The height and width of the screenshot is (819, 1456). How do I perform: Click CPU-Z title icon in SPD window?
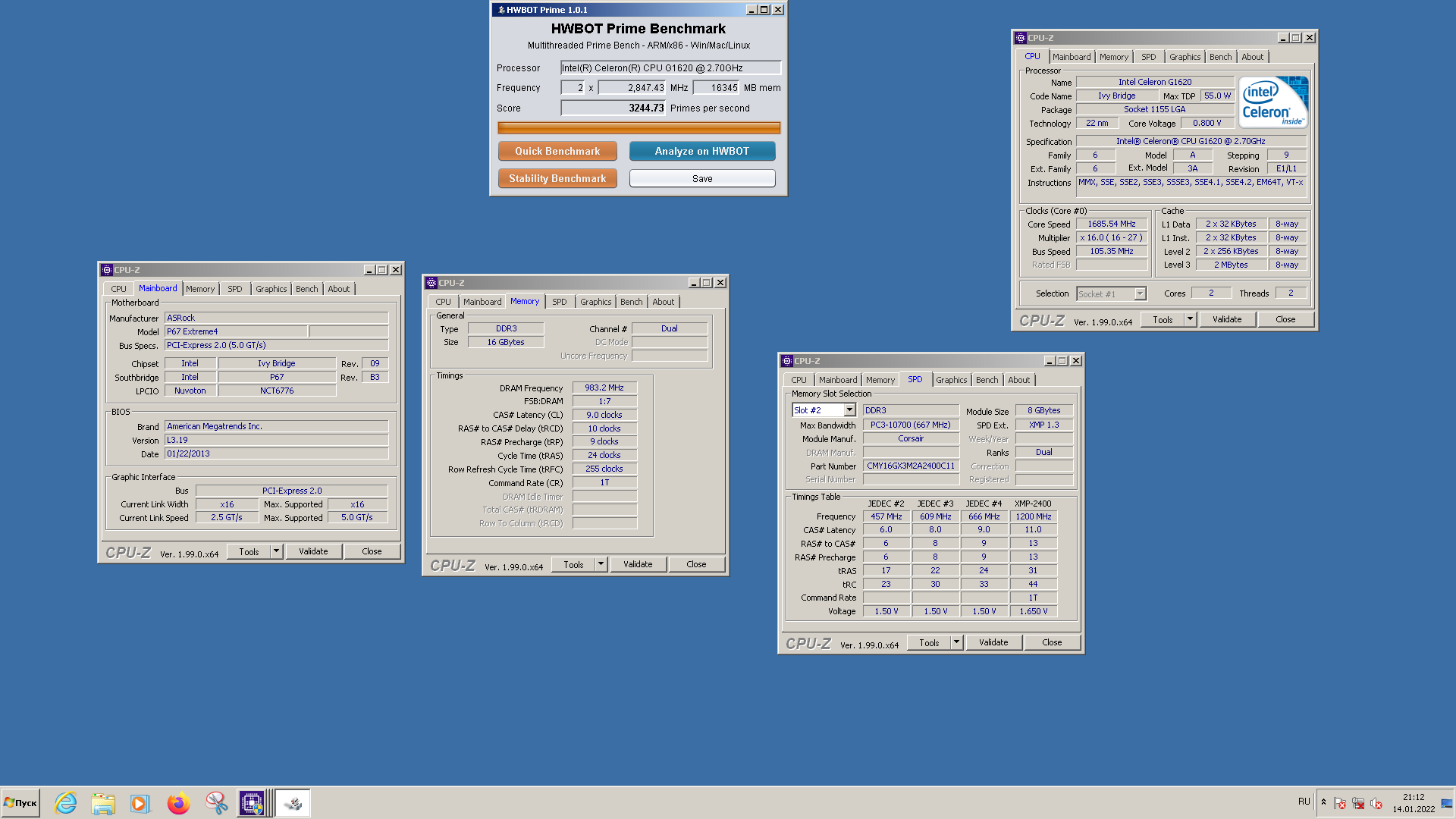pyautogui.click(x=787, y=361)
